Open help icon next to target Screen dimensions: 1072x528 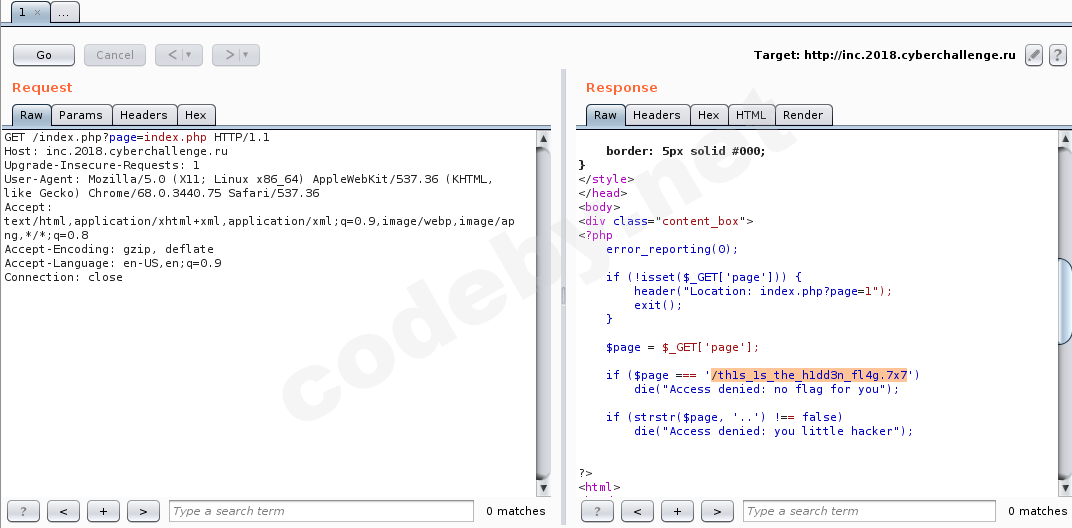pyautogui.click(x=1057, y=55)
